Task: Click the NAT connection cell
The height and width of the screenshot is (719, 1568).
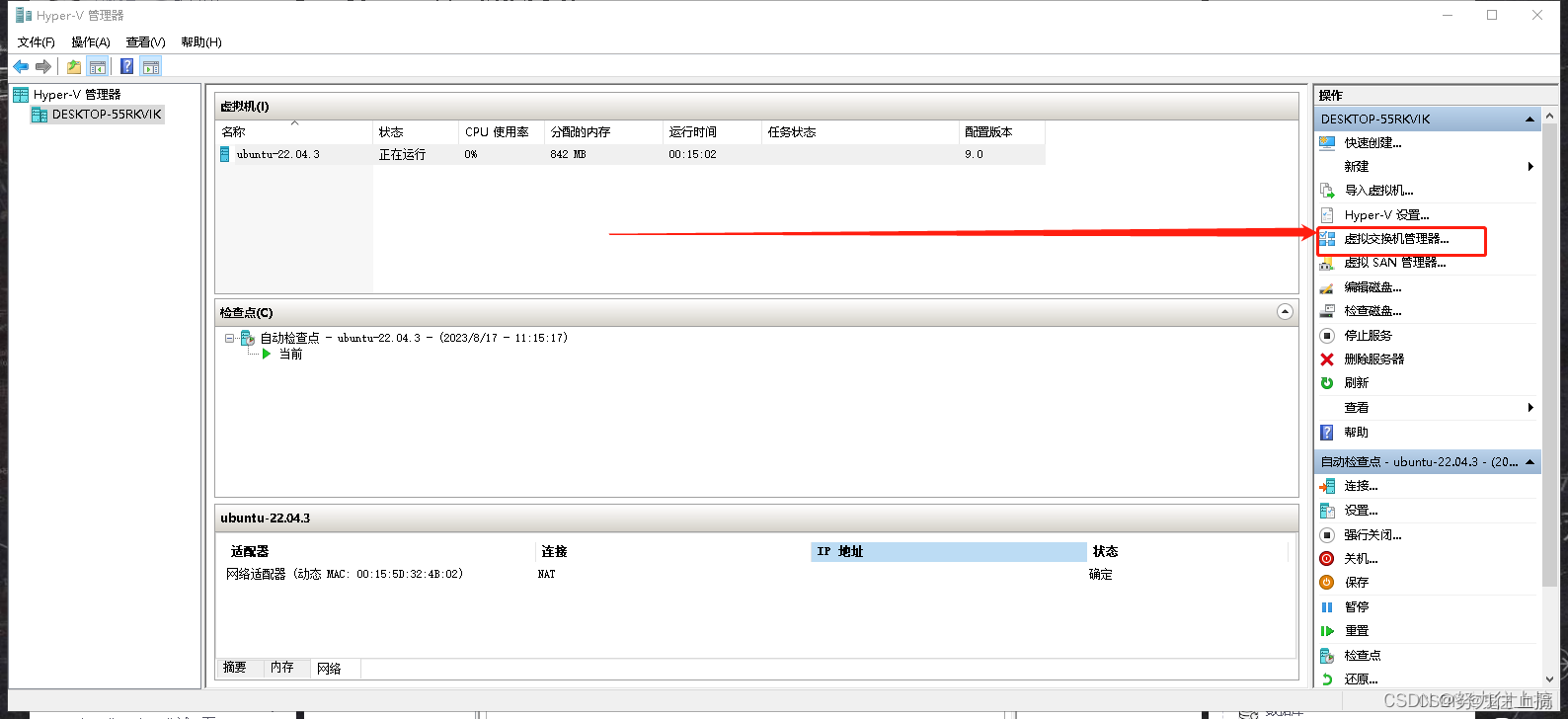Action: click(x=547, y=575)
